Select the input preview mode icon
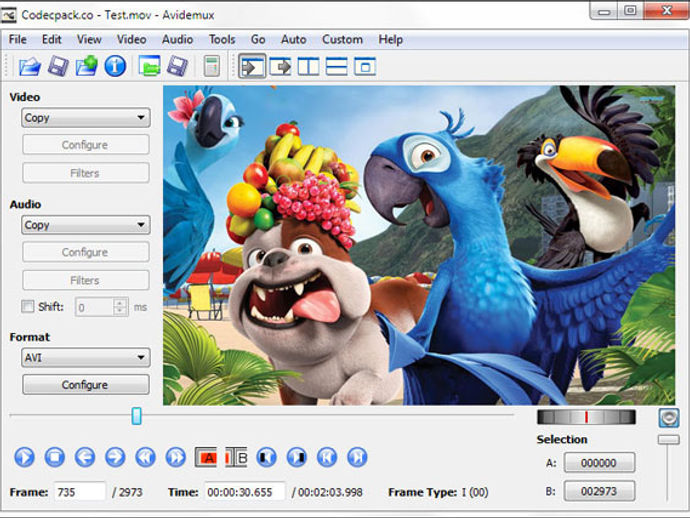This screenshot has height=518, width=690. pos(252,66)
